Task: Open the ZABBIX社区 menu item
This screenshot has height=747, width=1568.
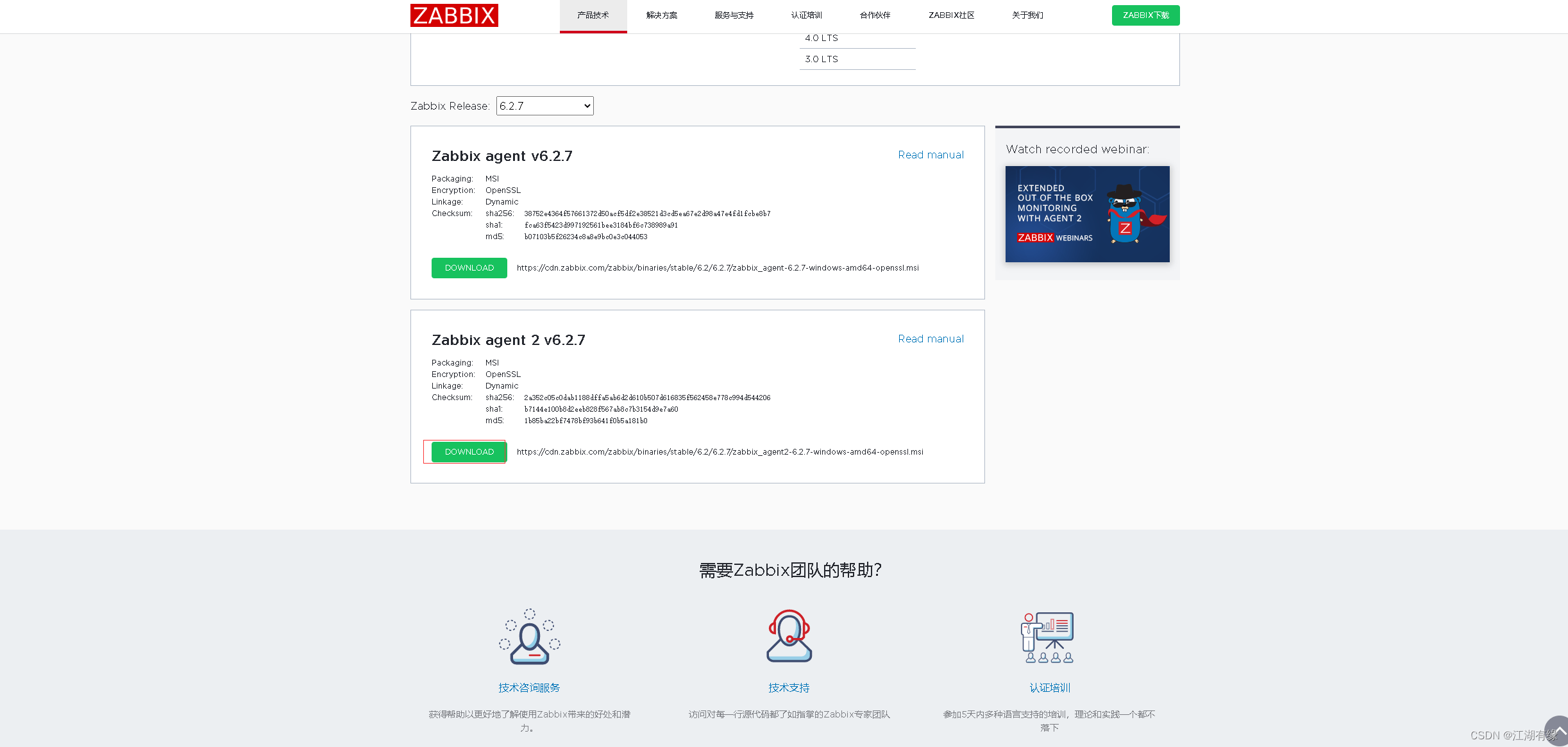Action: 952,15
